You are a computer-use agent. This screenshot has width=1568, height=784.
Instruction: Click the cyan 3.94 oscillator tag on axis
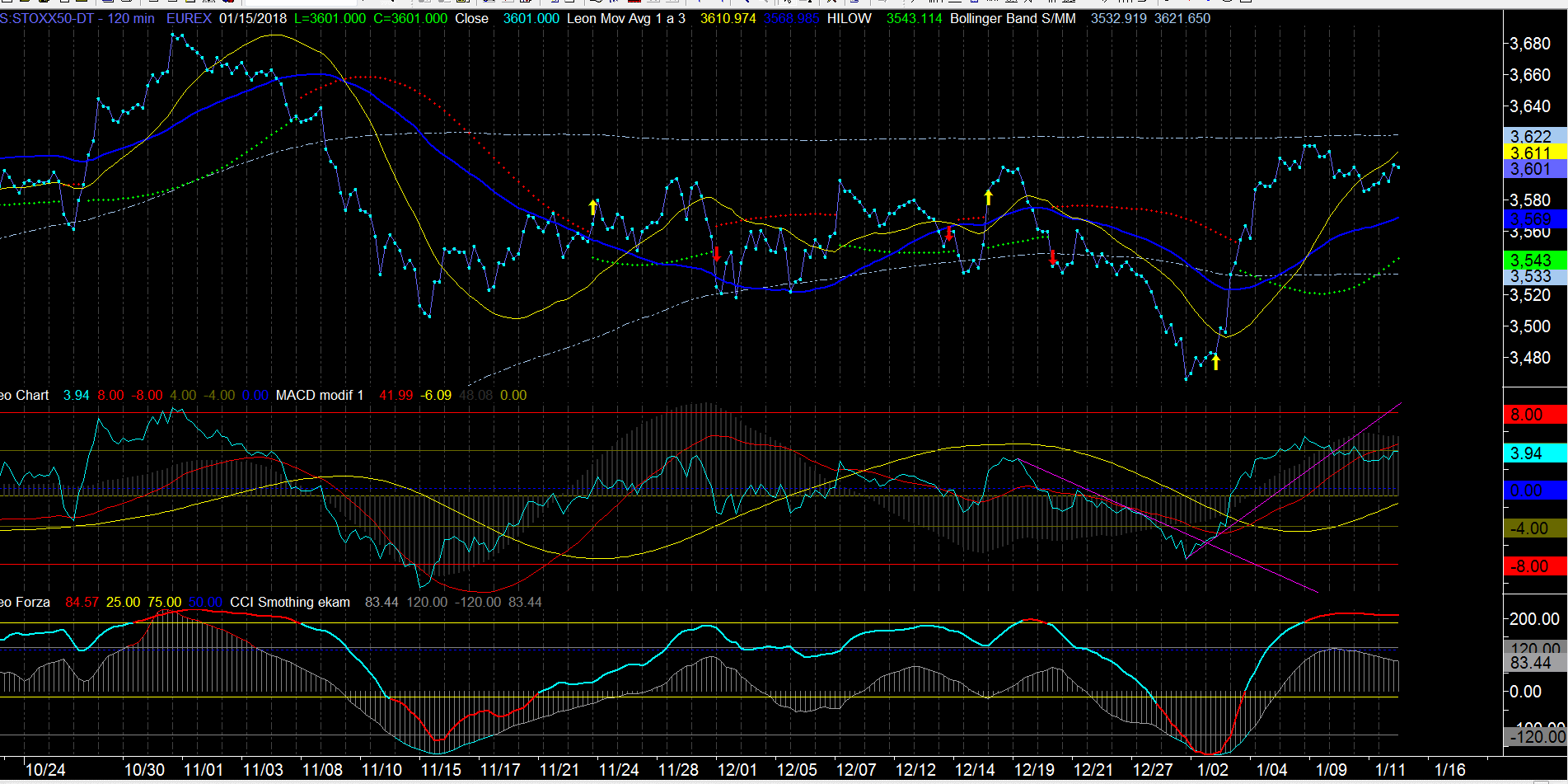pyautogui.click(x=1536, y=453)
